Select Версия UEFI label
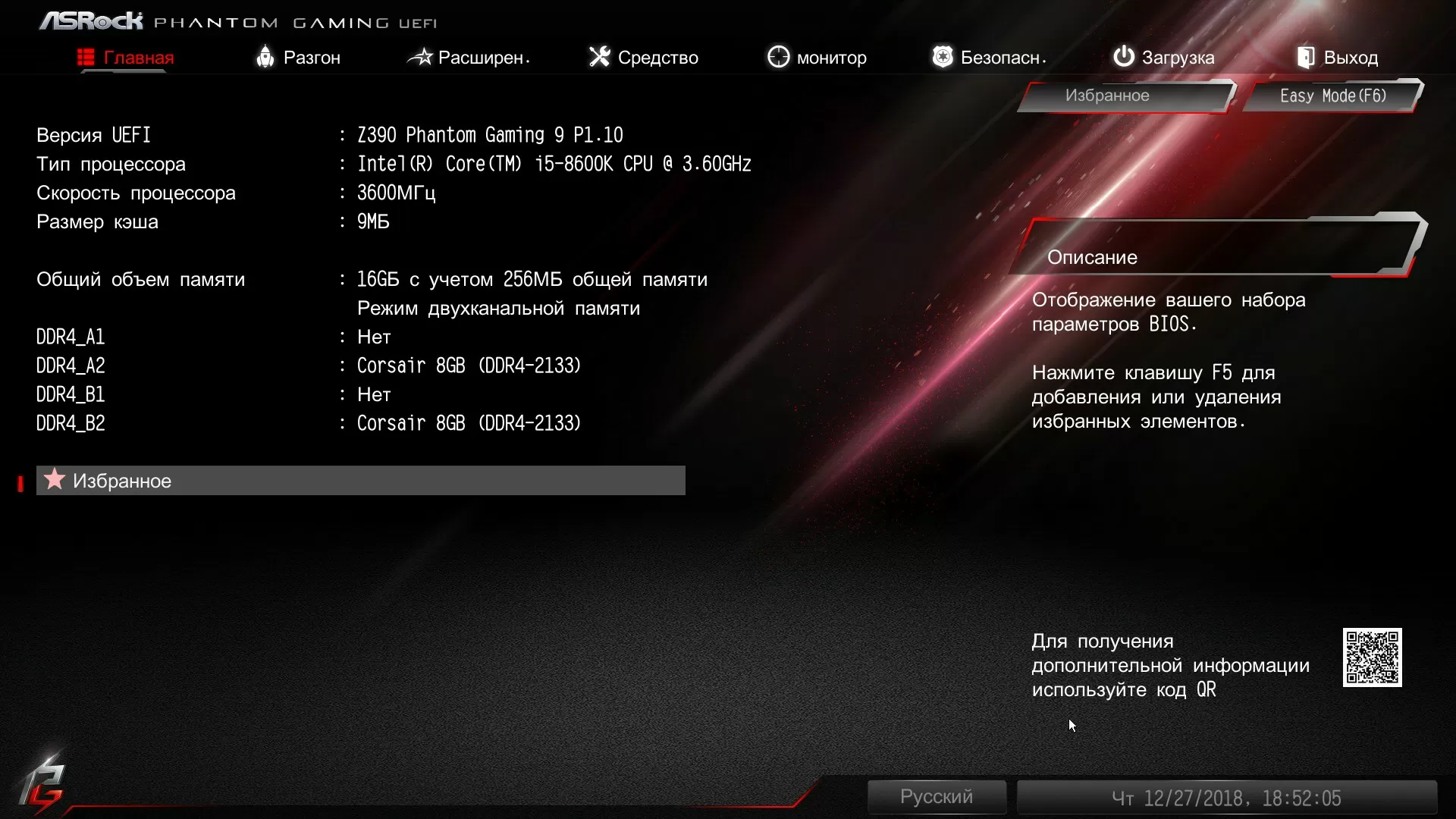Image resolution: width=1456 pixels, height=819 pixels. (x=93, y=135)
